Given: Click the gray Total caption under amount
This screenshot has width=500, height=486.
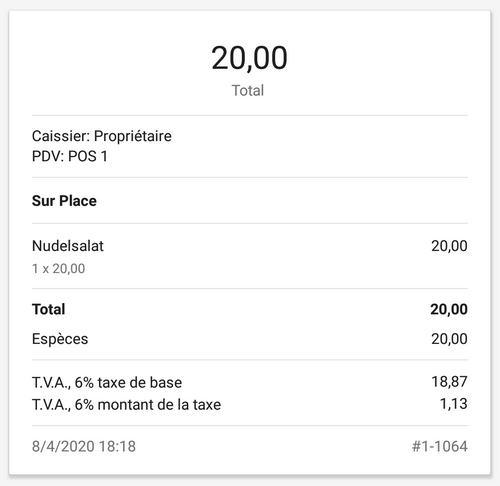Looking at the screenshot, I should coord(248,91).
